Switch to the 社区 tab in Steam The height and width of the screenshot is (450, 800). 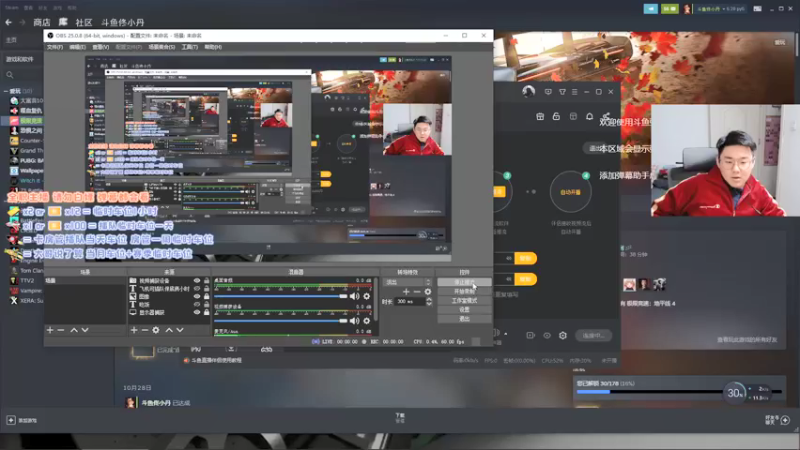[x=84, y=22]
